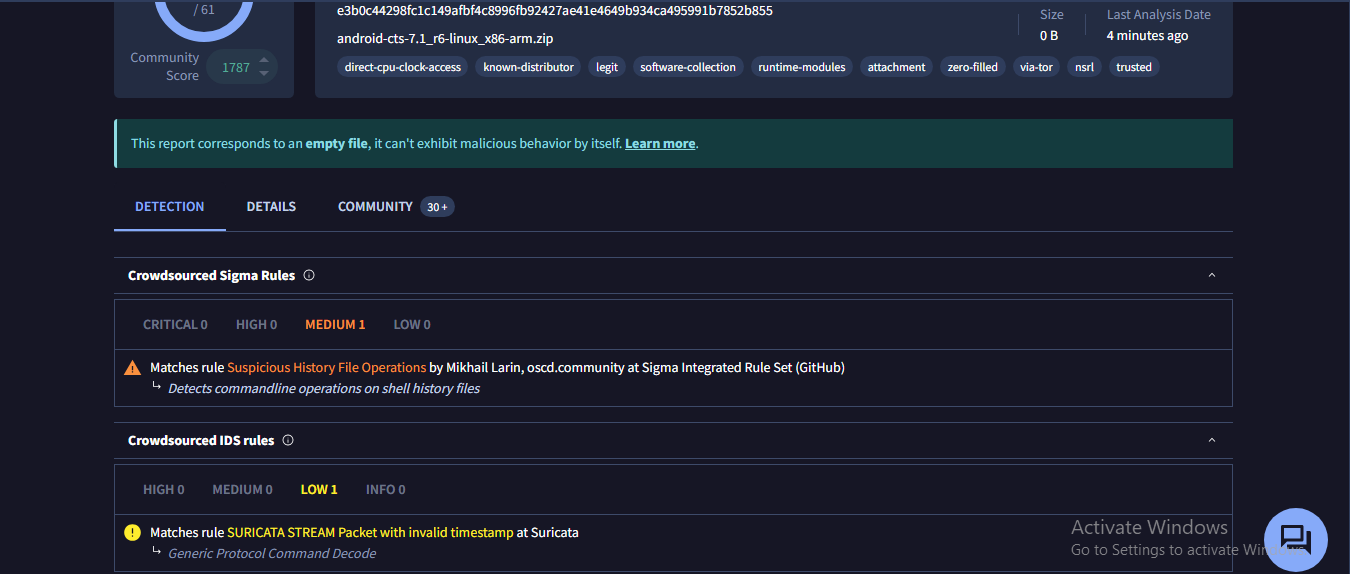1350x574 pixels.
Task: Downvote the community score arrow
Action: tap(264, 74)
